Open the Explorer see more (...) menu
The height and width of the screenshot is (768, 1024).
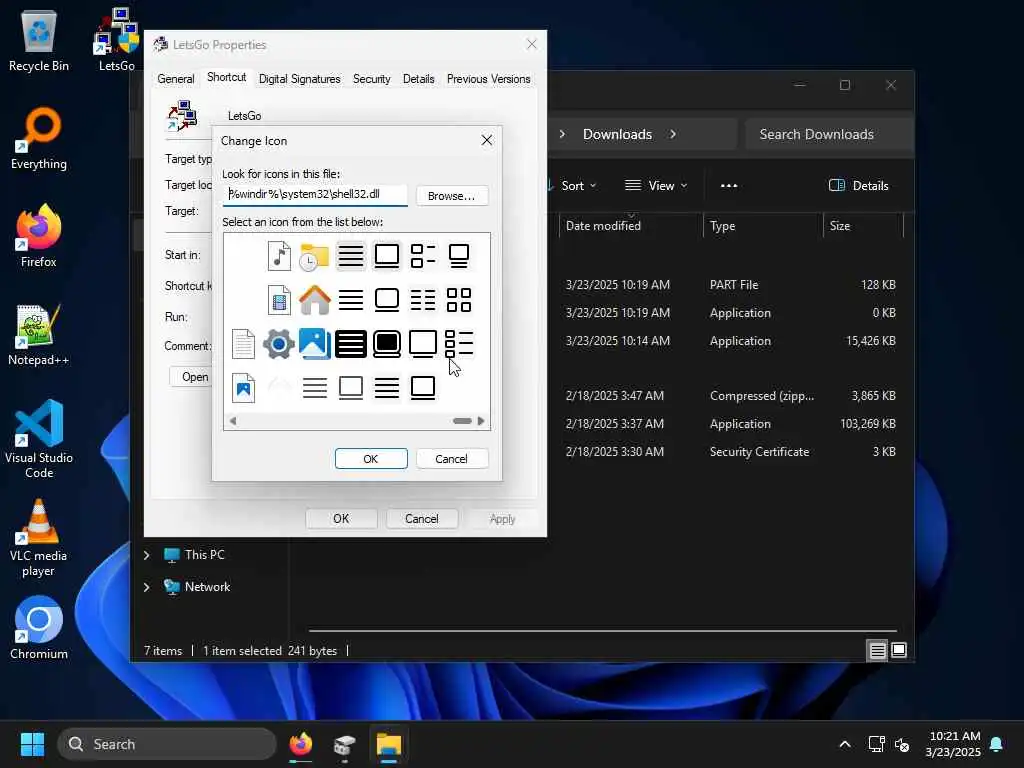pyautogui.click(x=729, y=185)
